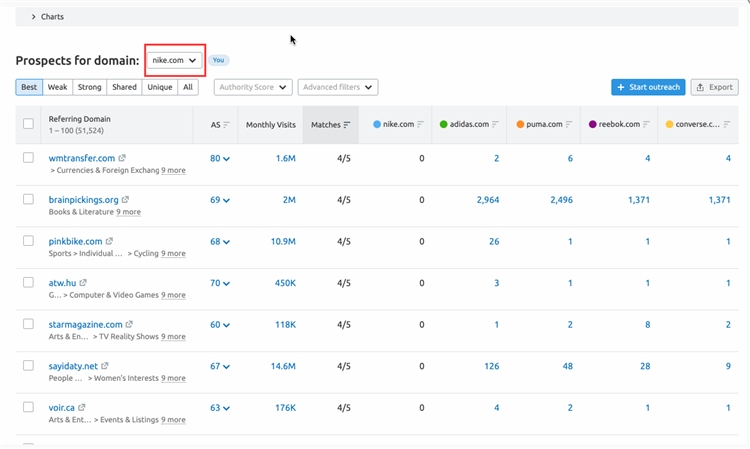
Task: Open the Authority Score filter dropdown
Action: 253,87
